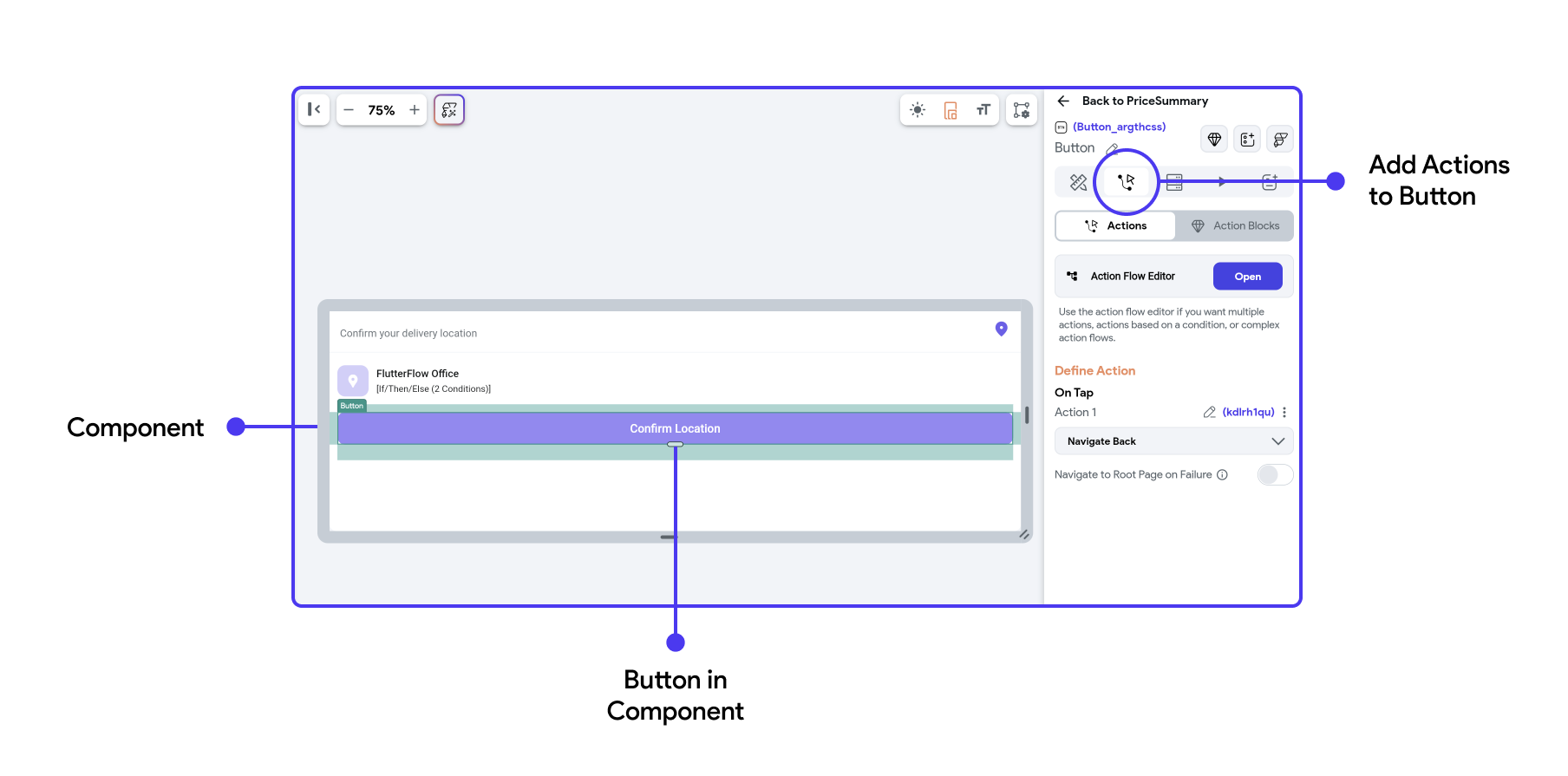Zoom out with the minus button
This screenshot has width=1568, height=776.
[x=349, y=110]
